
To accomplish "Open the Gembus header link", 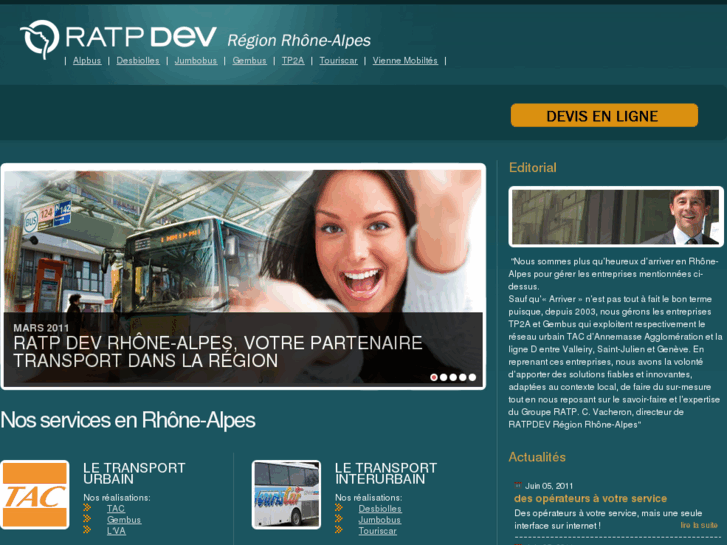I will [249, 61].
